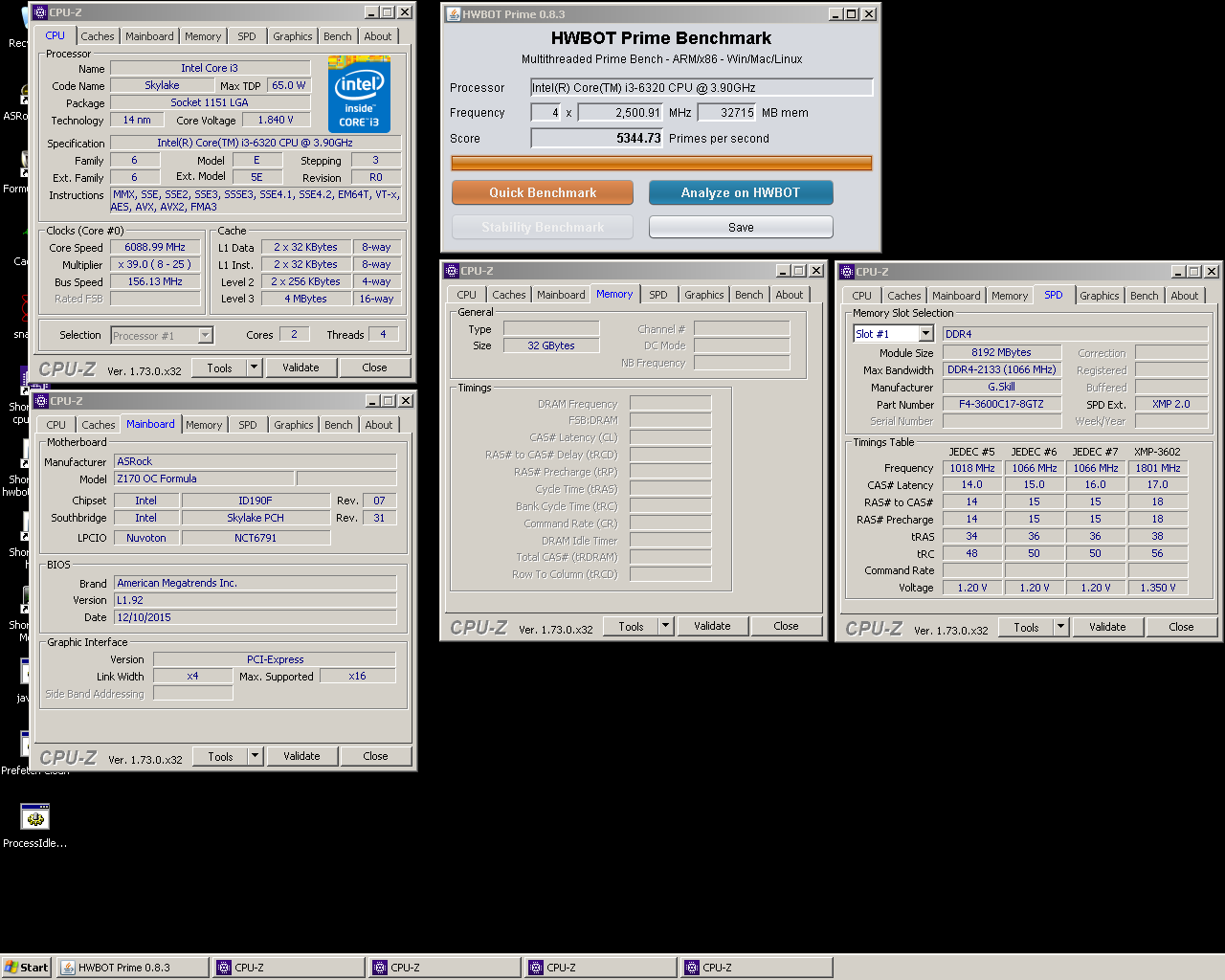Viewport: 1225px width, 980px height.
Task: Click Core Voltage value 1.840 V
Action: (276, 120)
